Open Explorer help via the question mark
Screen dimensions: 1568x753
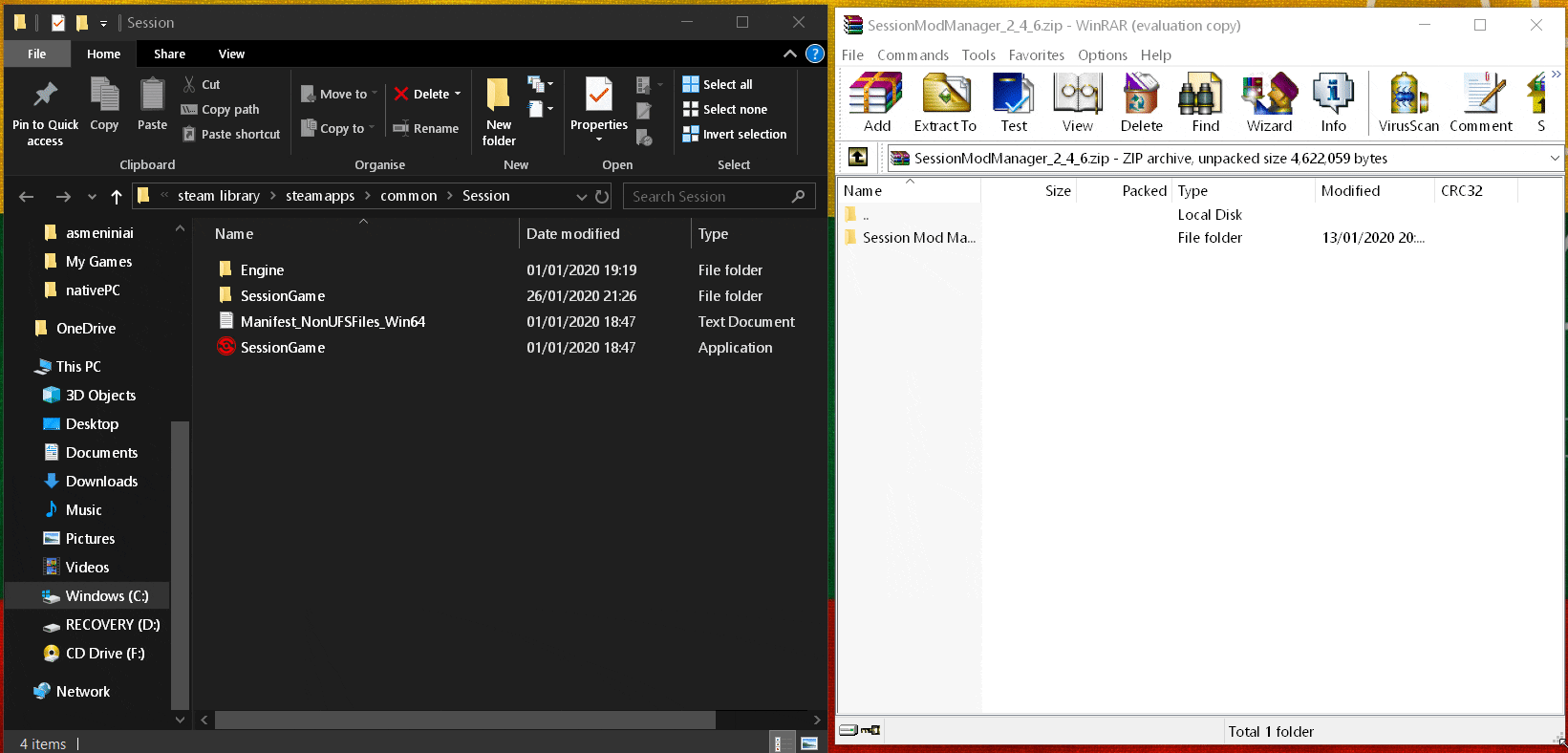coord(815,54)
